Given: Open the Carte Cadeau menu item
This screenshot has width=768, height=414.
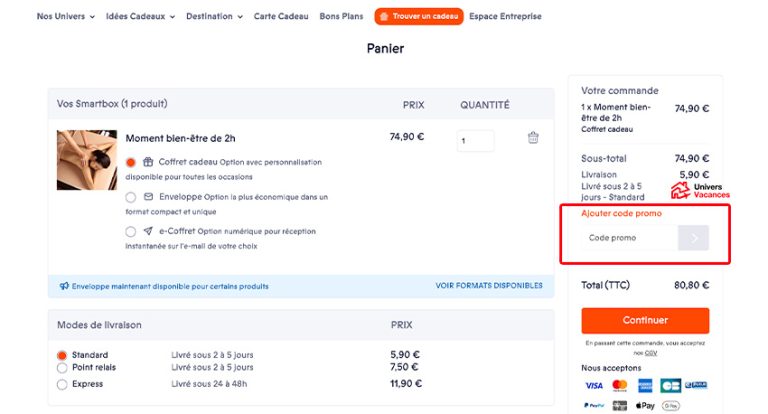Looking at the screenshot, I should [x=282, y=17].
